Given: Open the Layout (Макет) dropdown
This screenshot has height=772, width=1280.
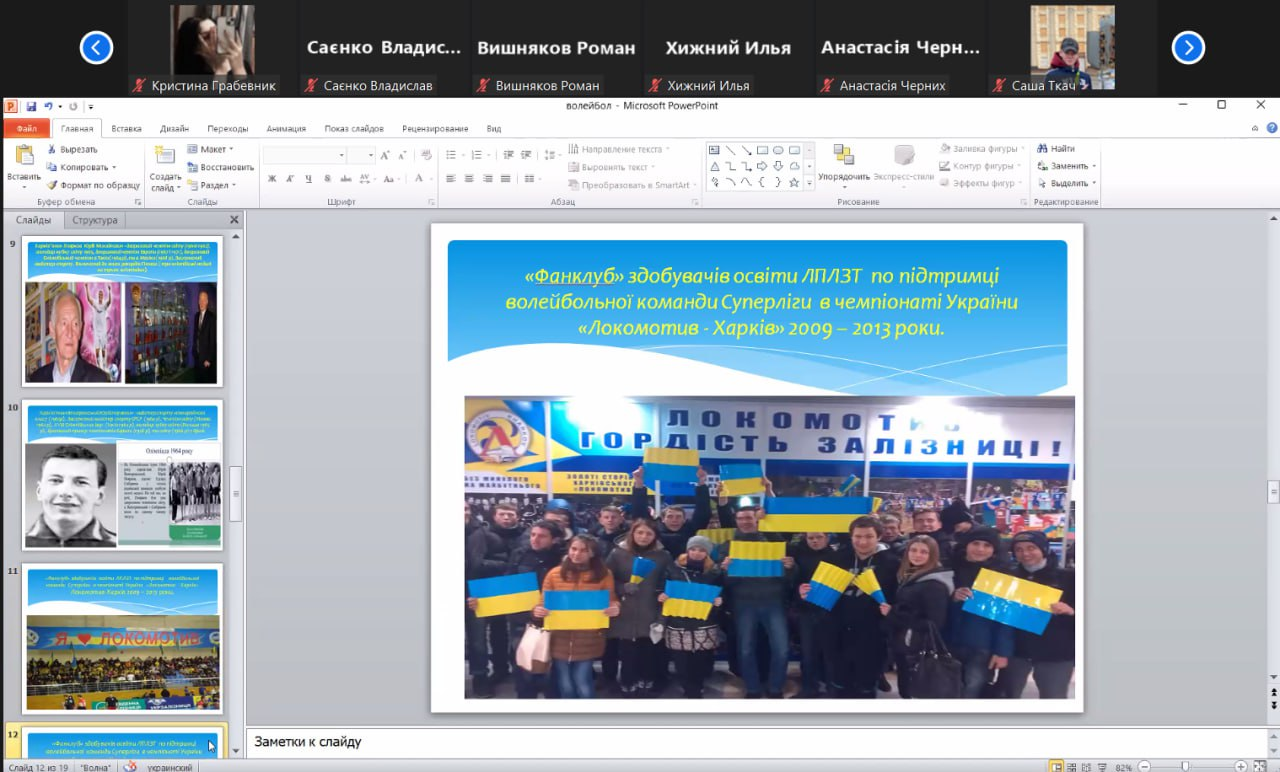Looking at the screenshot, I should pyautogui.click(x=210, y=149).
